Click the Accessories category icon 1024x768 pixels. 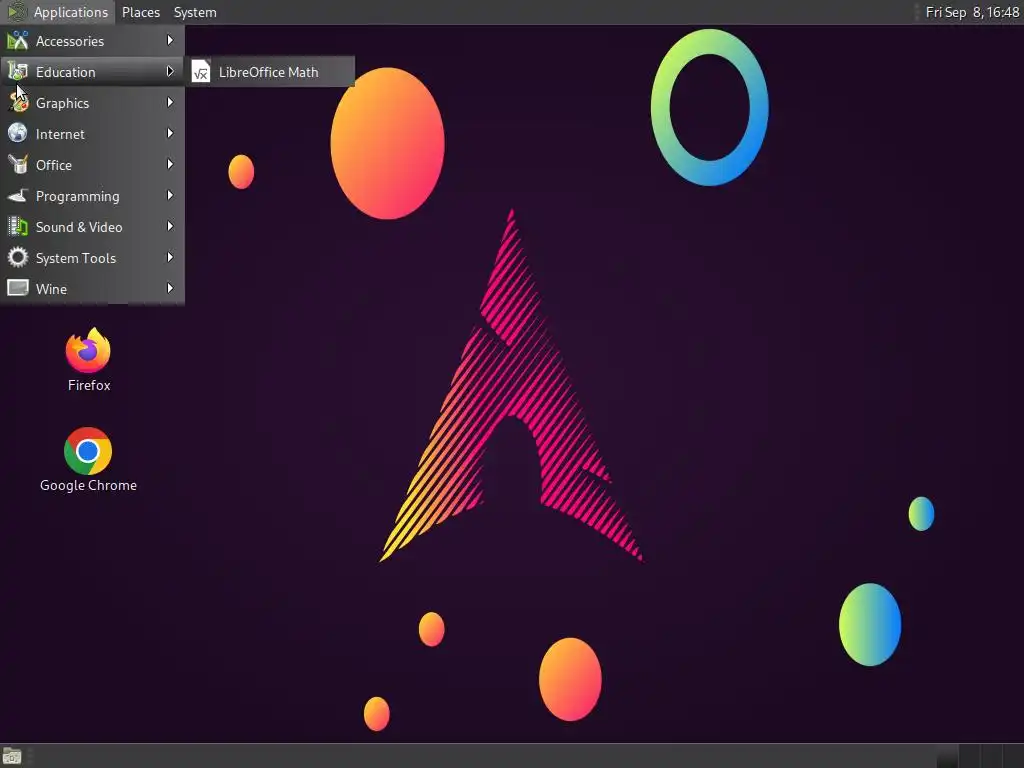[18, 40]
